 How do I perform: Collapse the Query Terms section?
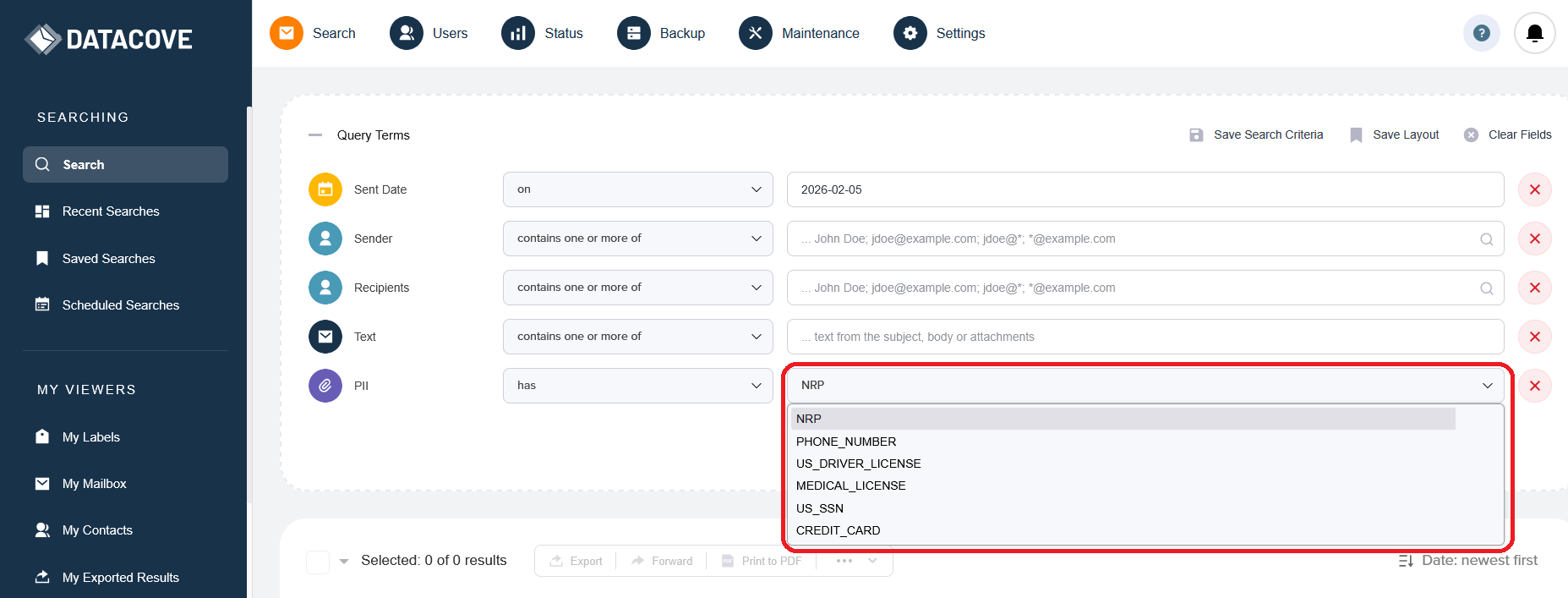[315, 134]
